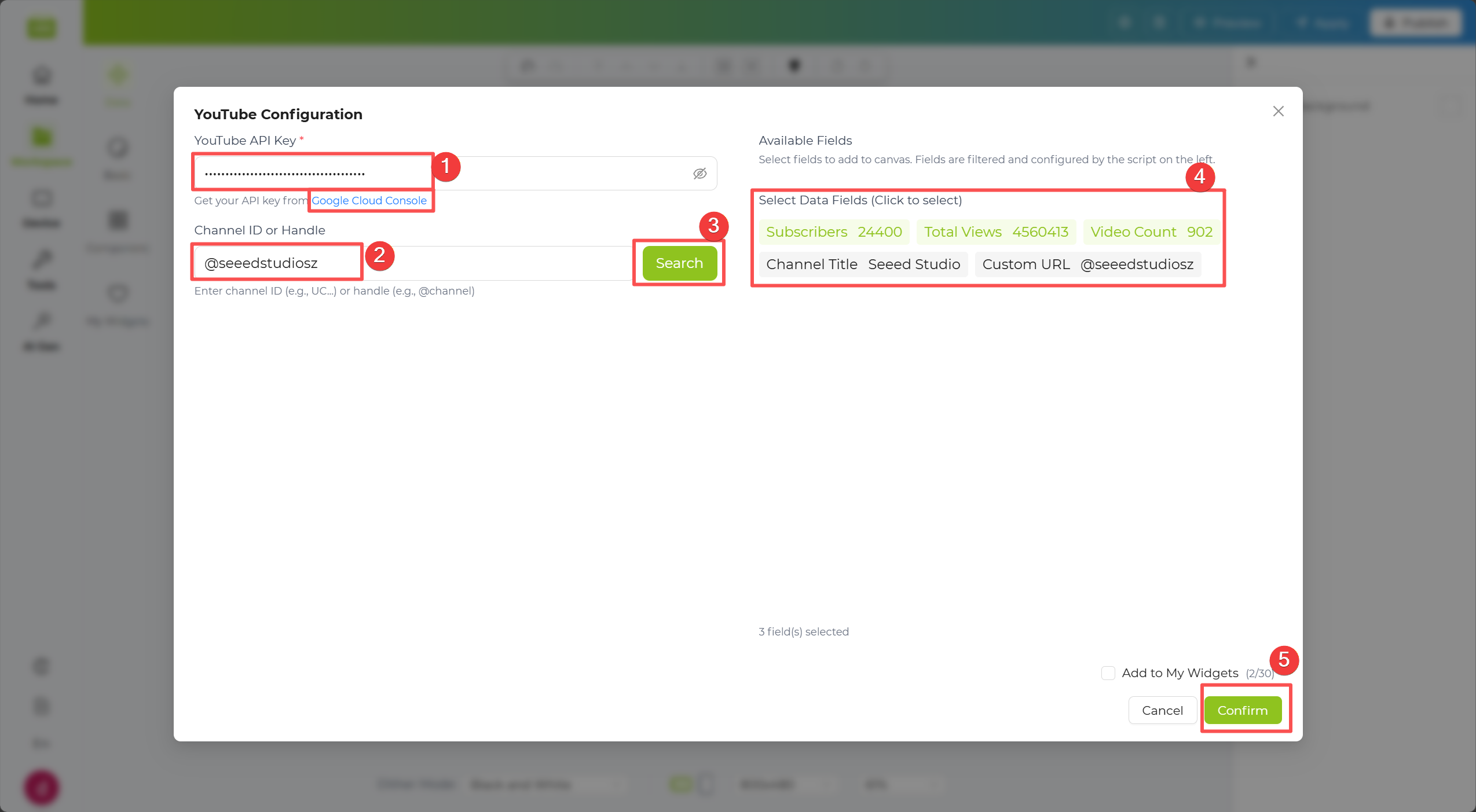Close the YouTube Configuration dialog
1476x812 pixels.
click(x=1278, y=111)
